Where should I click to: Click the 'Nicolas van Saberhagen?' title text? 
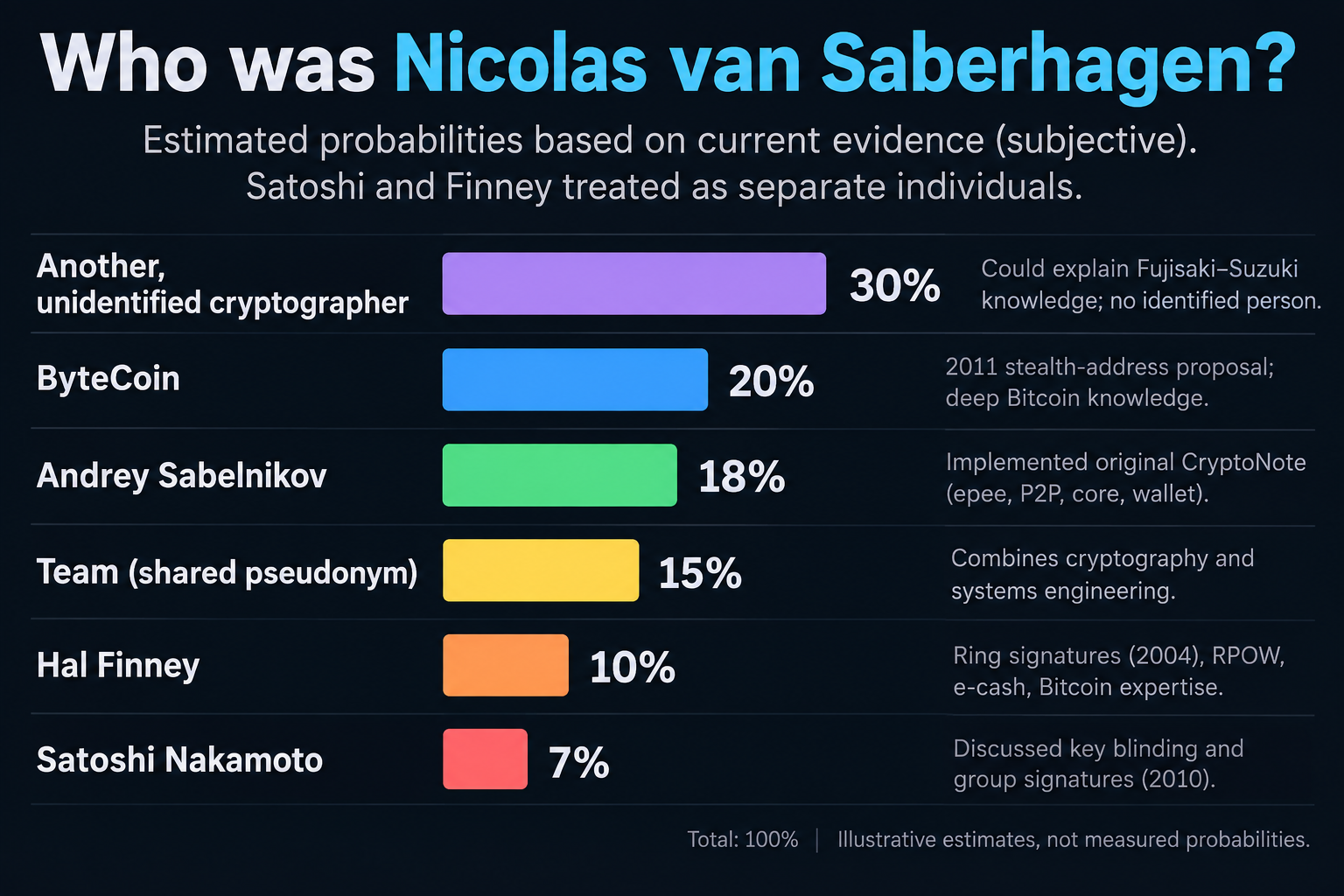pyautogui.click(x=844, y=64)
